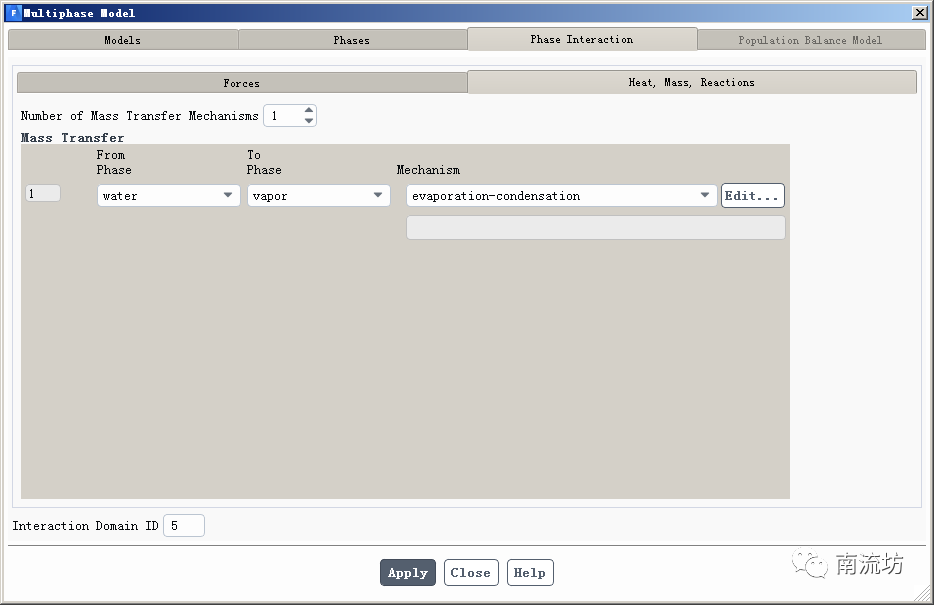Click the Close button at the bottom
This screenshot has width=934, height=605.
tap(470, 573)
